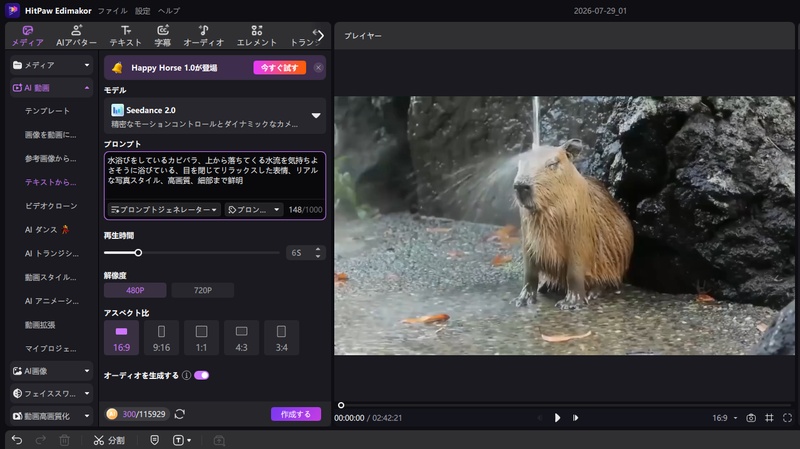Image resolution: width=800 pixels, height=449 pixels.
Task: Select the 1:1 aspect ratio
Action: click(x=202, y=338)
